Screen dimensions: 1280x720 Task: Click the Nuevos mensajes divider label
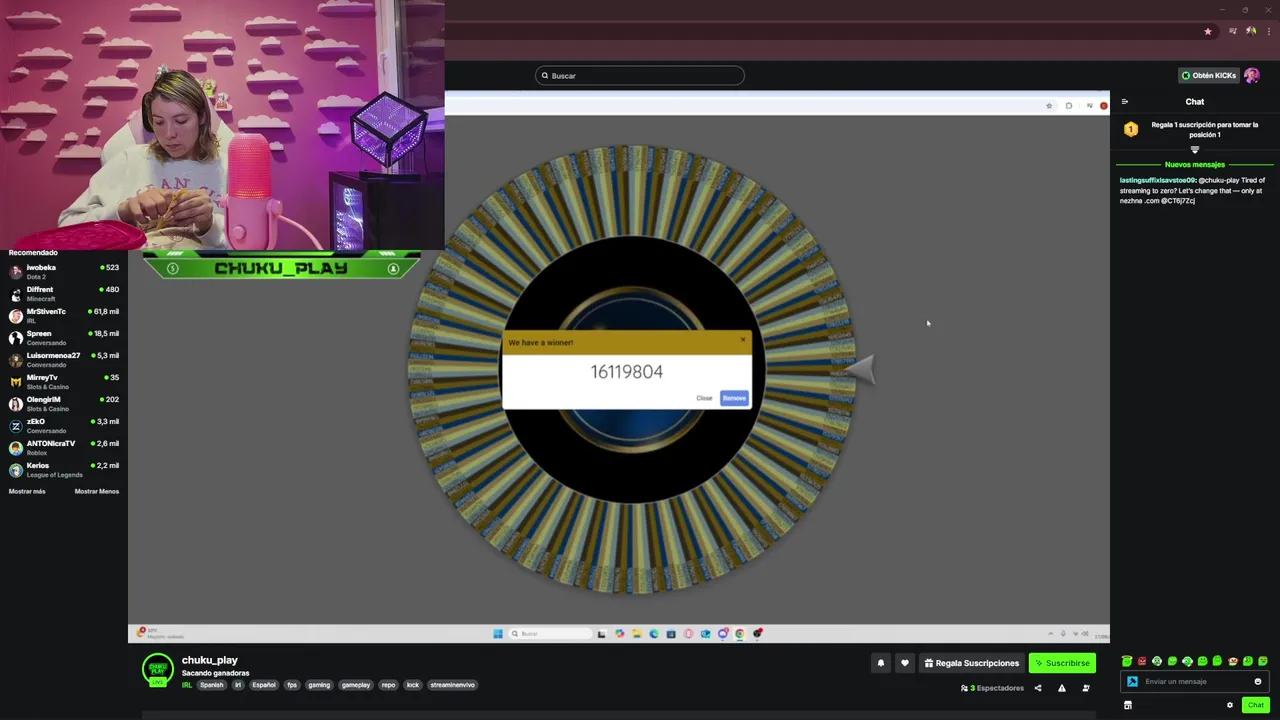pos(1195,165)
